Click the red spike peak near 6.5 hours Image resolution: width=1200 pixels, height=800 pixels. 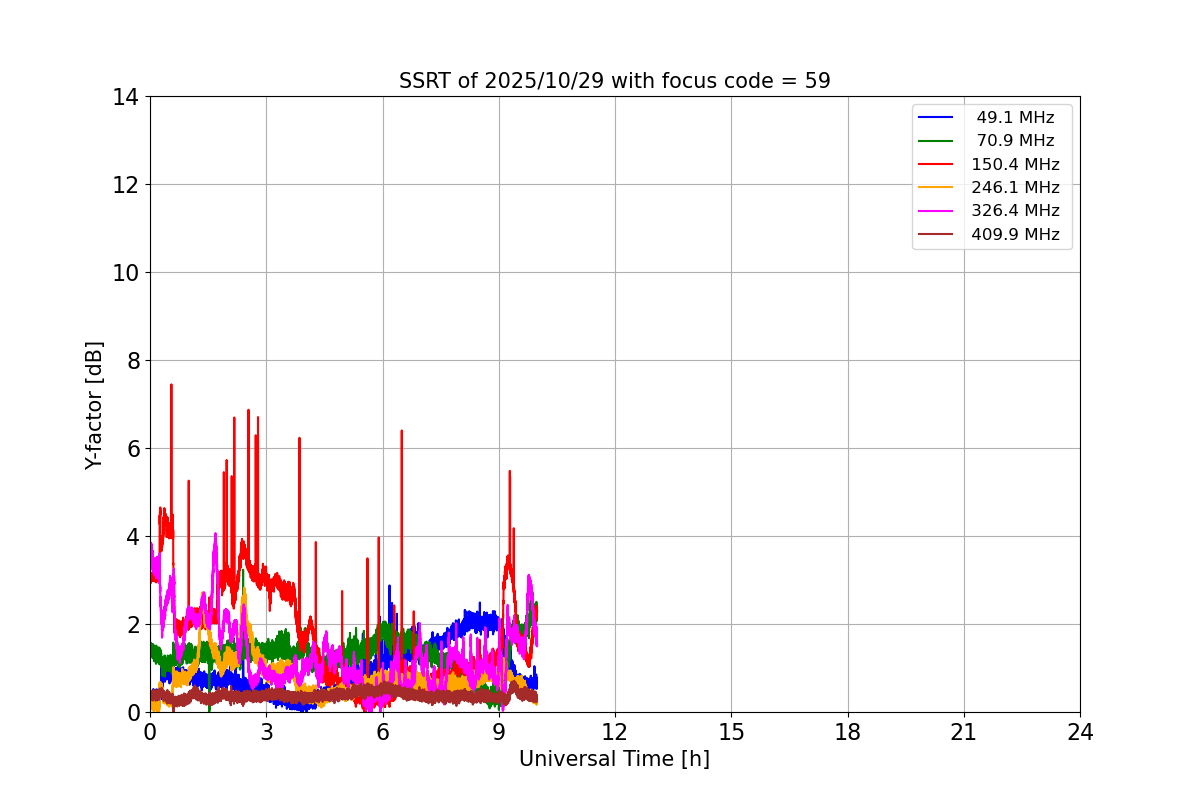click(402, 431)
